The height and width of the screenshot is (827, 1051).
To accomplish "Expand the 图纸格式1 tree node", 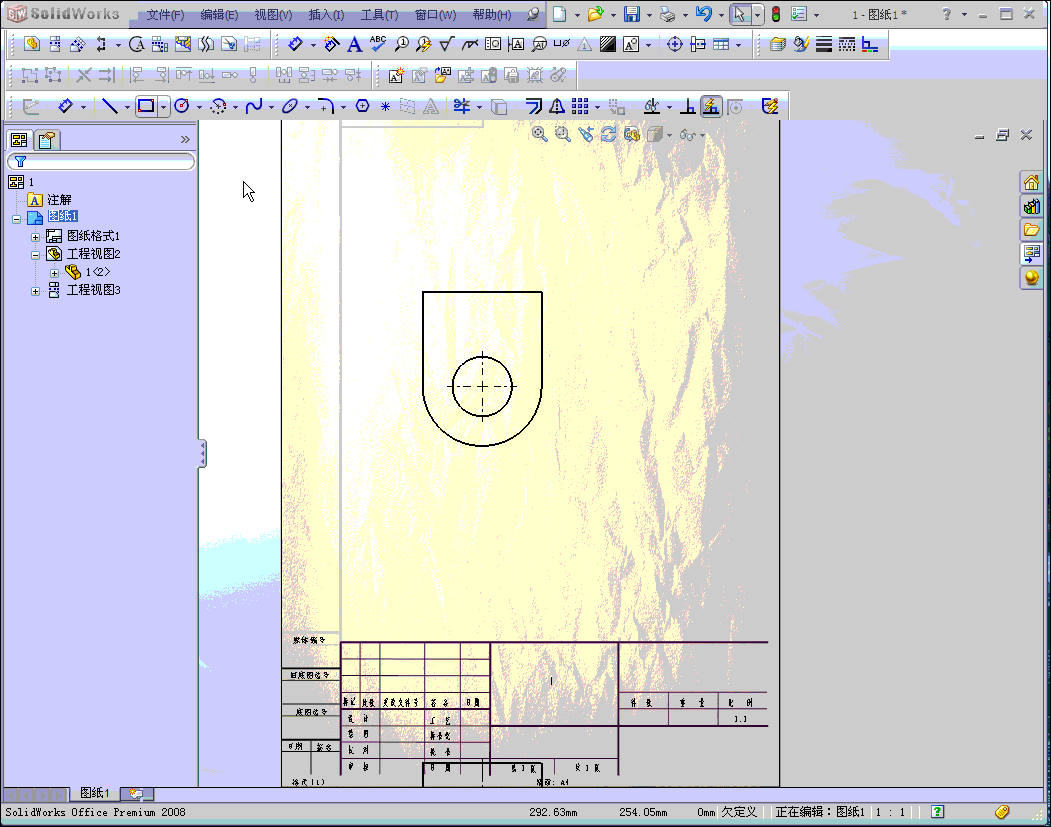I will coord(36,237).
